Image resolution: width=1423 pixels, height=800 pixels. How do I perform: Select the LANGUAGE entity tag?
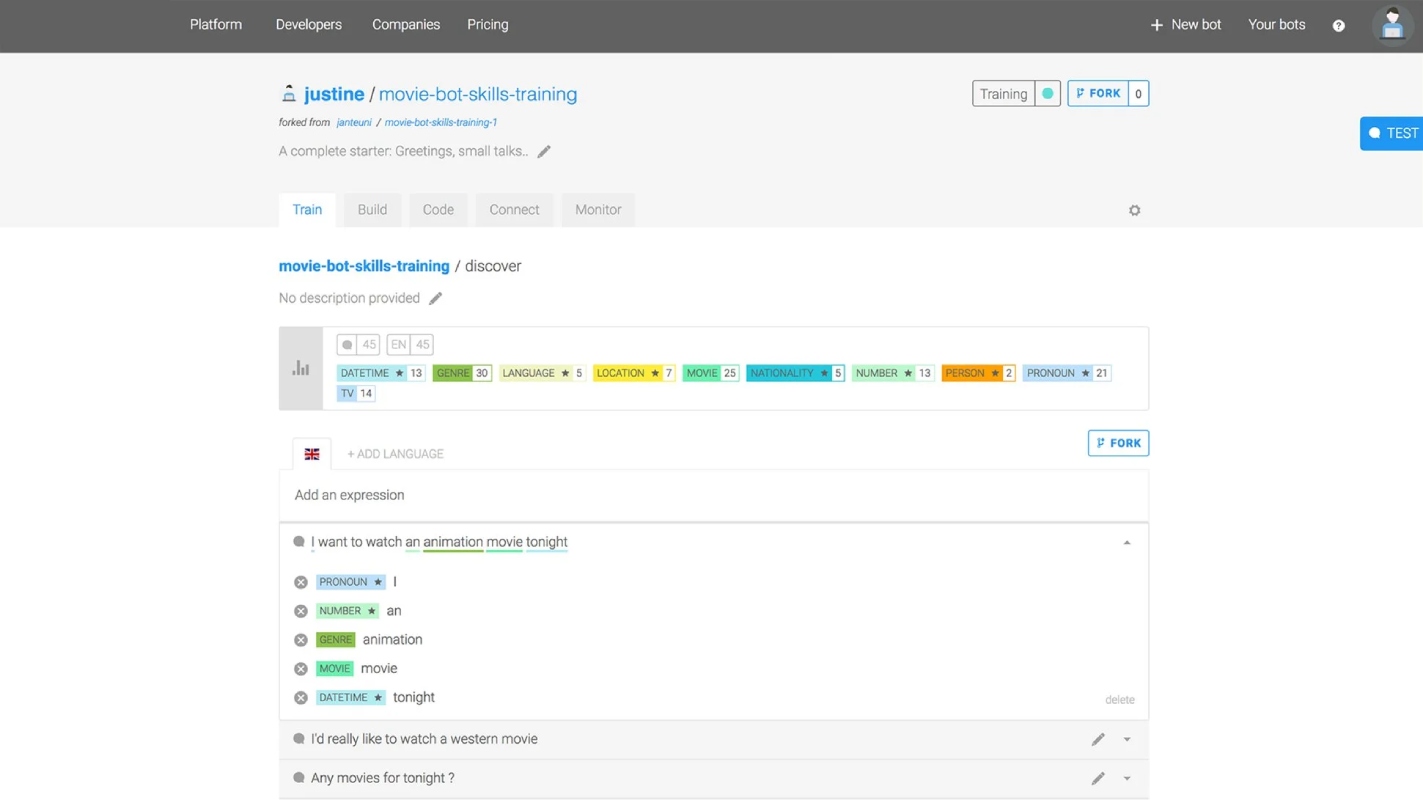(542, 373)
